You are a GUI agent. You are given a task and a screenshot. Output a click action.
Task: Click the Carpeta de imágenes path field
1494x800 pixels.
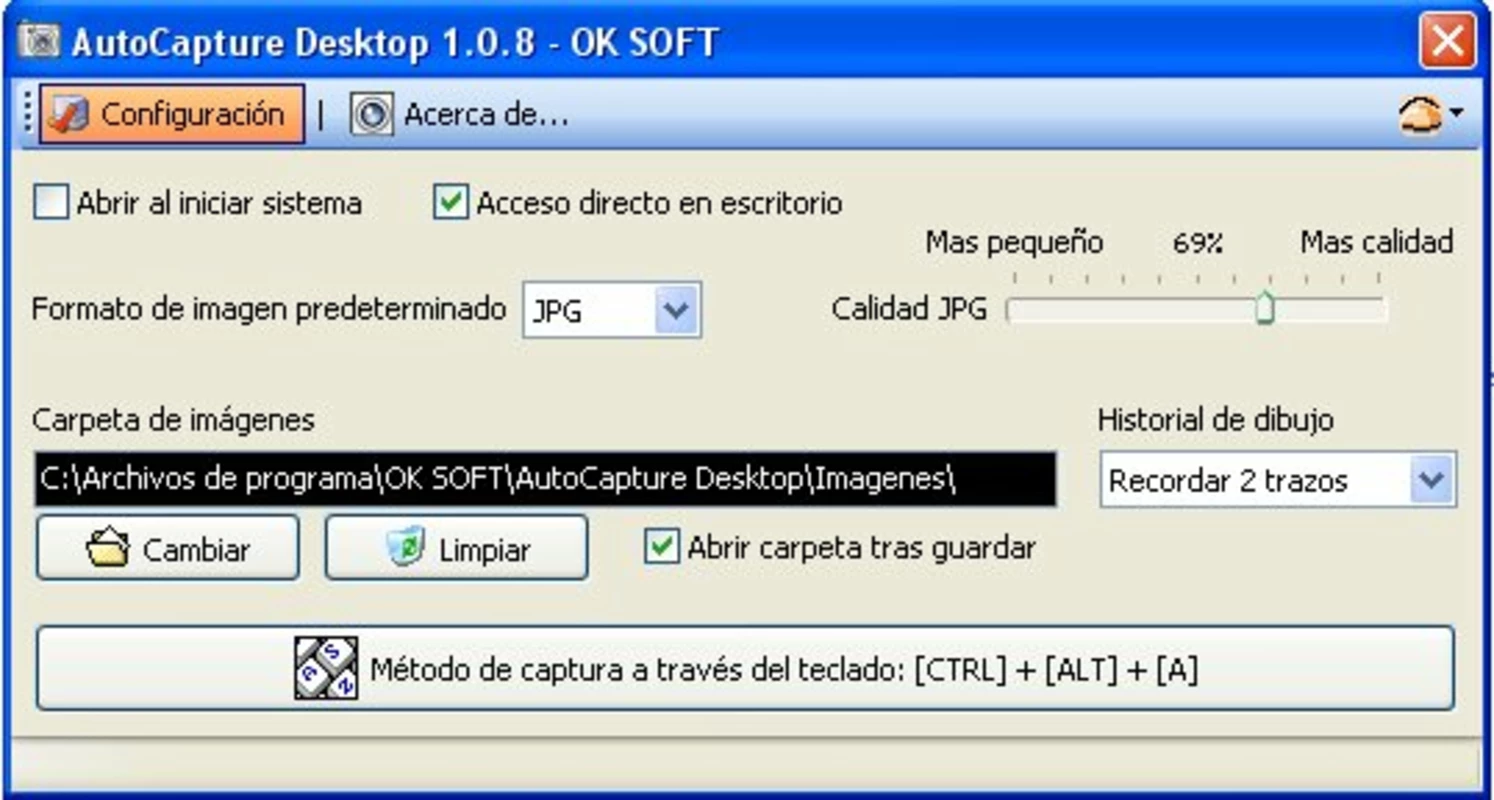coord(545,479)
